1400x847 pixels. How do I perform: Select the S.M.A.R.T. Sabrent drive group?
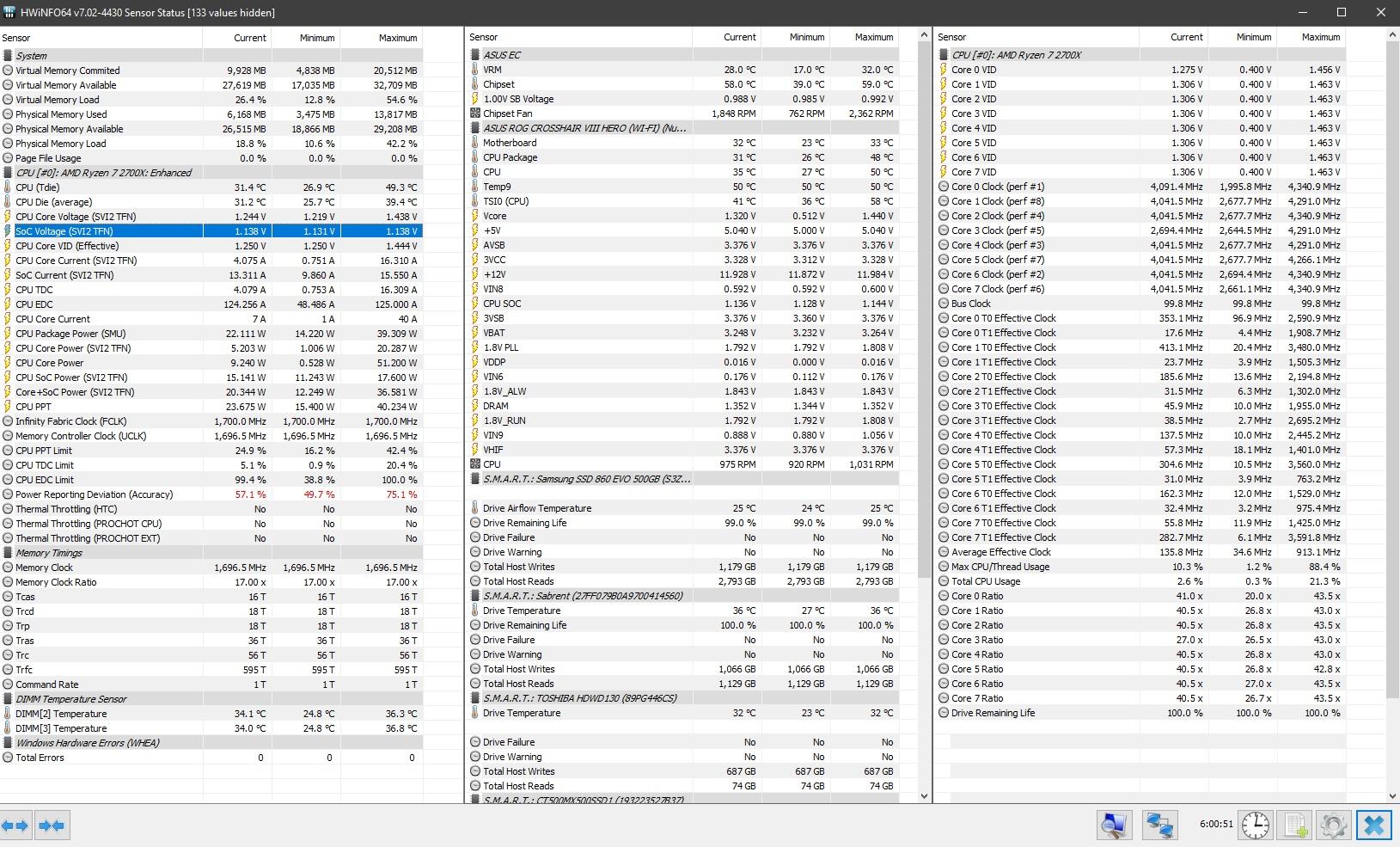click(683, 596)
